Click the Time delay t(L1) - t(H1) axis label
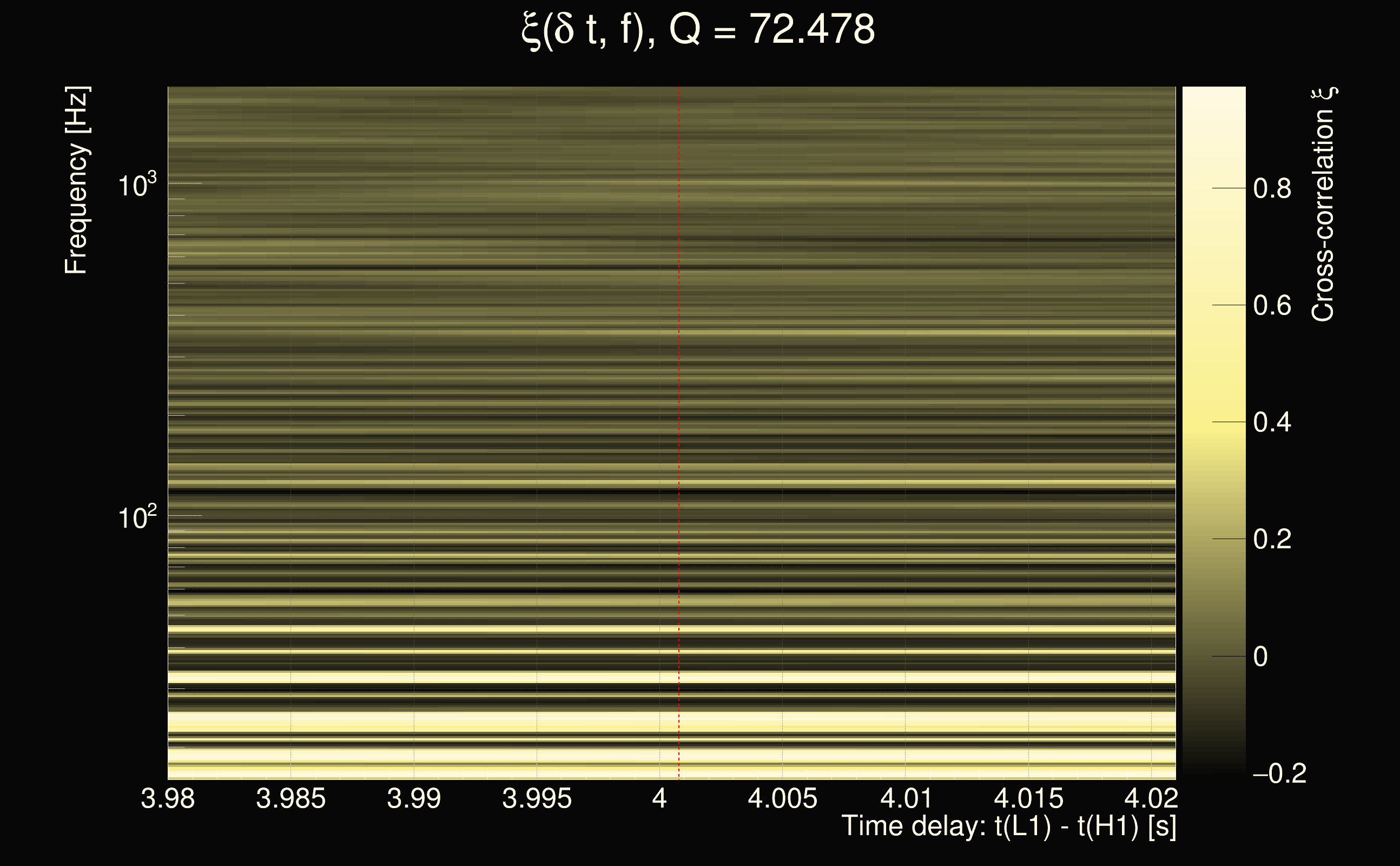Screen dimensions: 1400x866 coord(1008,826)
